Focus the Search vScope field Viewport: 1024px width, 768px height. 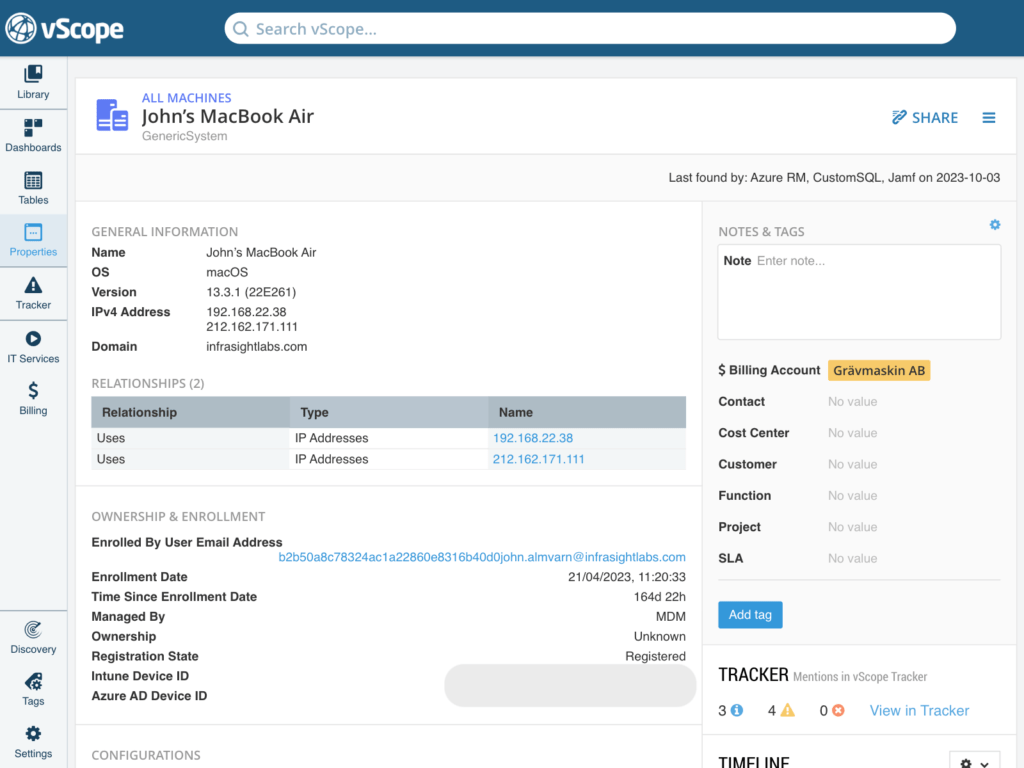590,29
